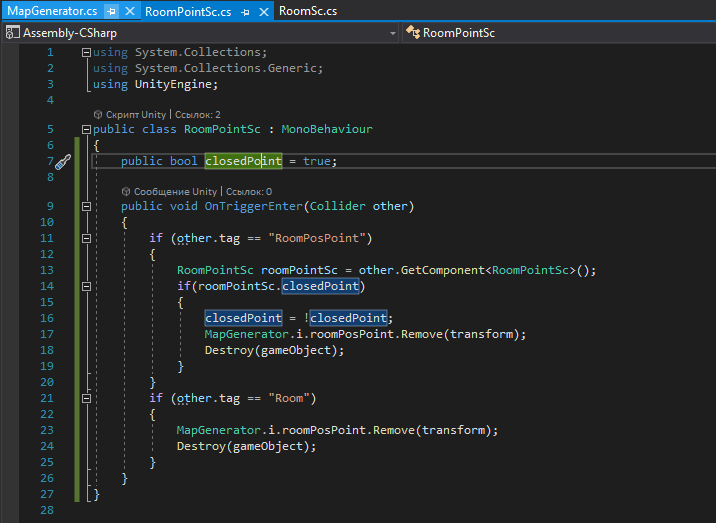Click the true value on line 7
The height and width of the screenshot is (523, 716).
pyautogui.click(x=316, y=161)
